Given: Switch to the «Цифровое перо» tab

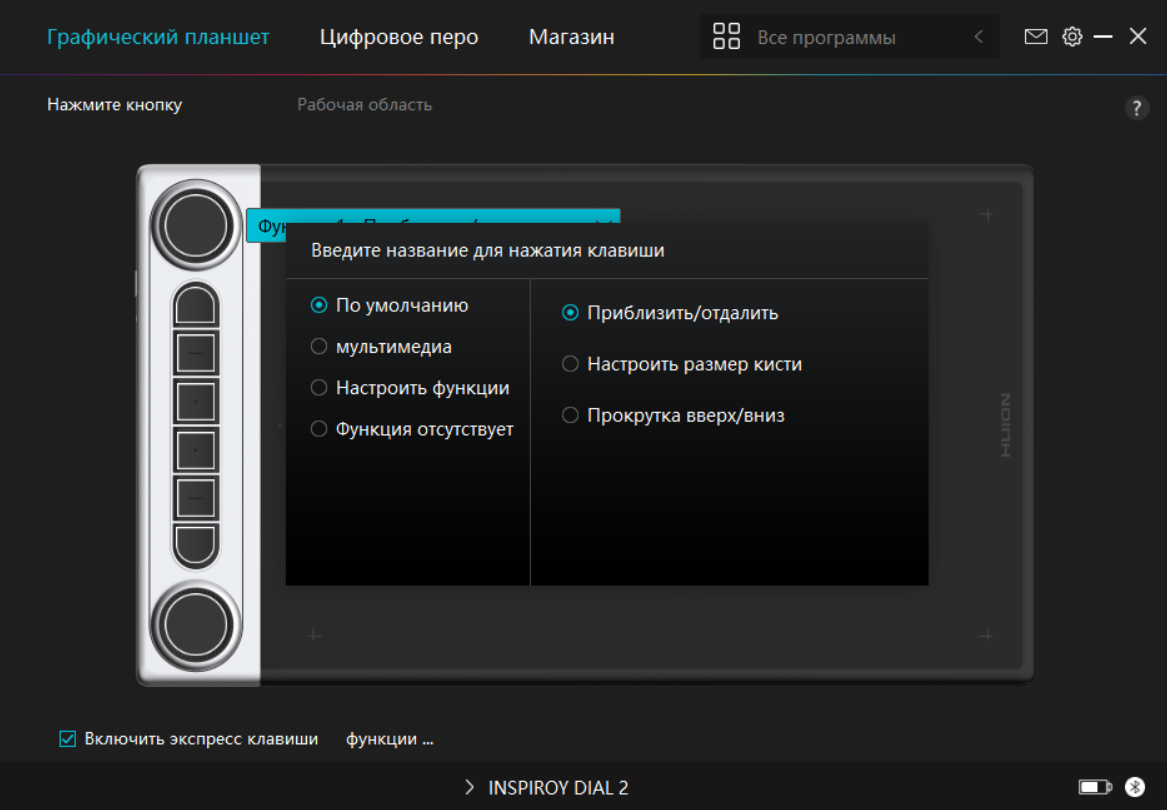Looking at the screenshot, I should pos(399,37).
